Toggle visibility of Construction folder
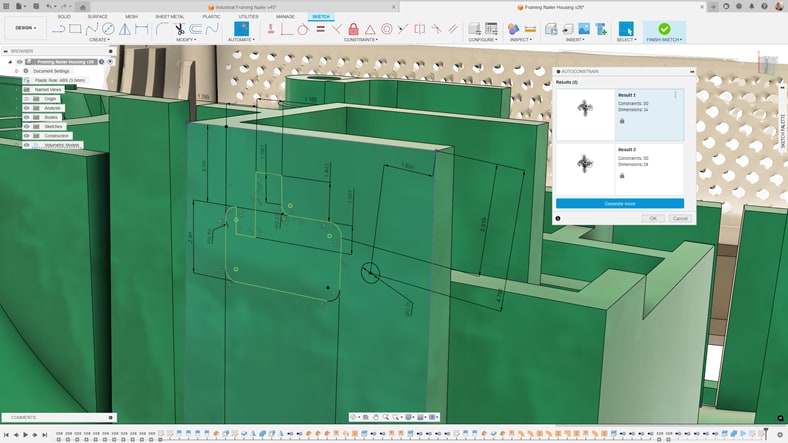788x443 pixels. pos(27,136)
